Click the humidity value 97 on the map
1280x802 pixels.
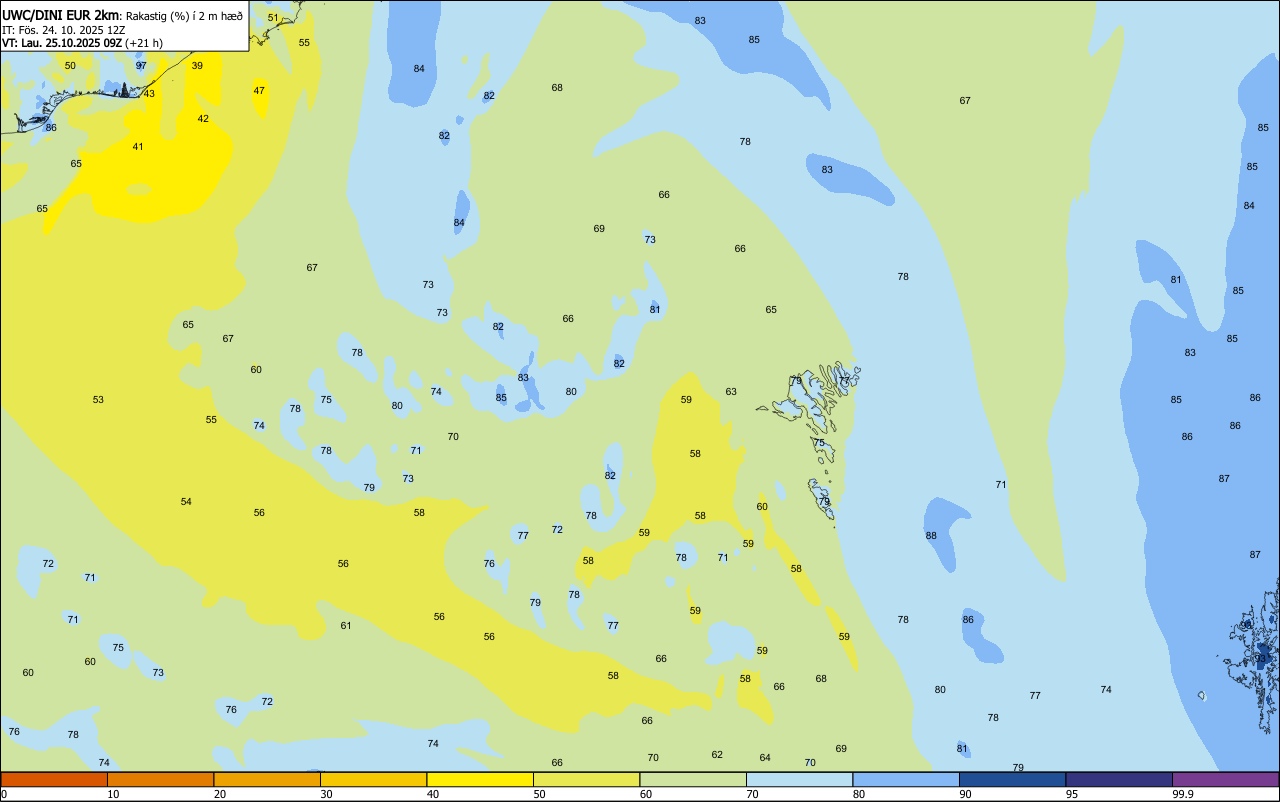point(141,66)
